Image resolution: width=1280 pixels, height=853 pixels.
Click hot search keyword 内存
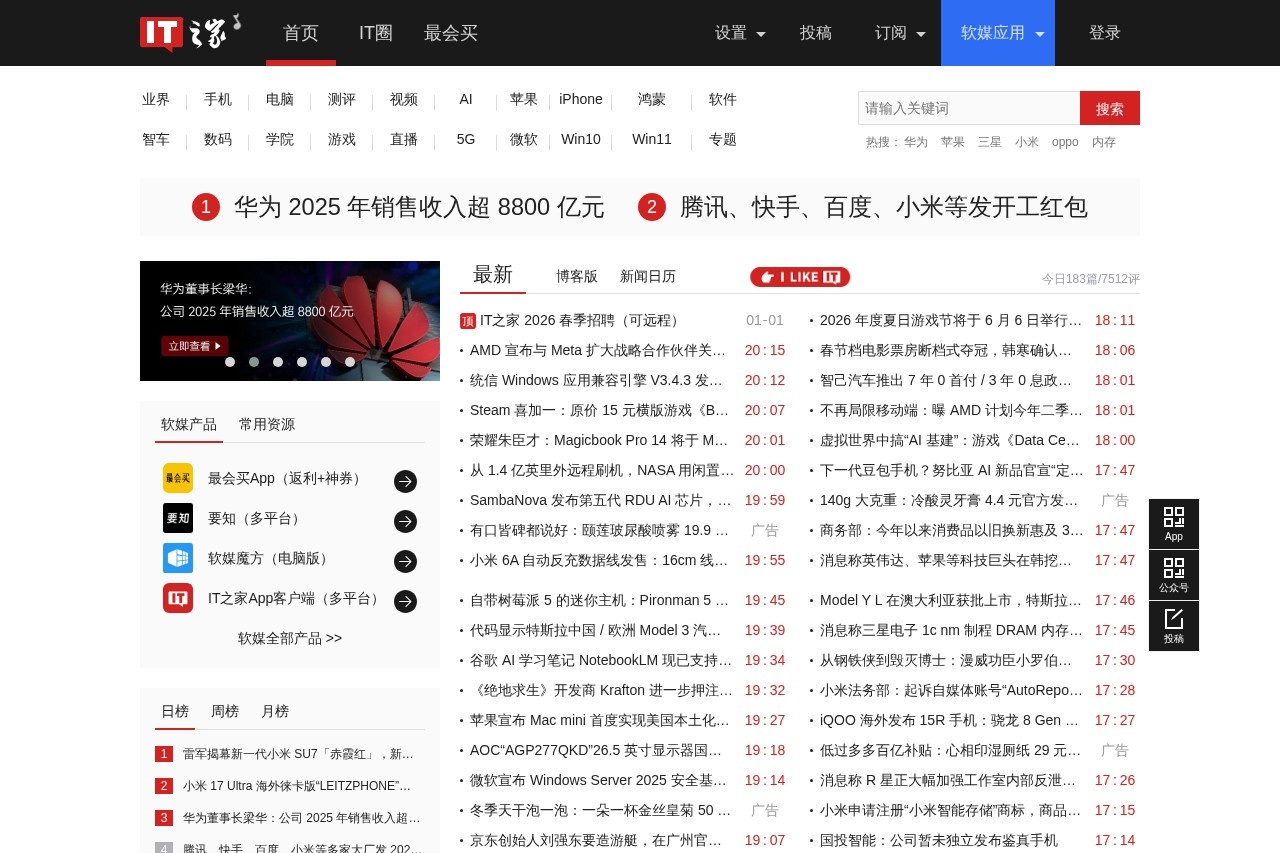pos(1104,142)
